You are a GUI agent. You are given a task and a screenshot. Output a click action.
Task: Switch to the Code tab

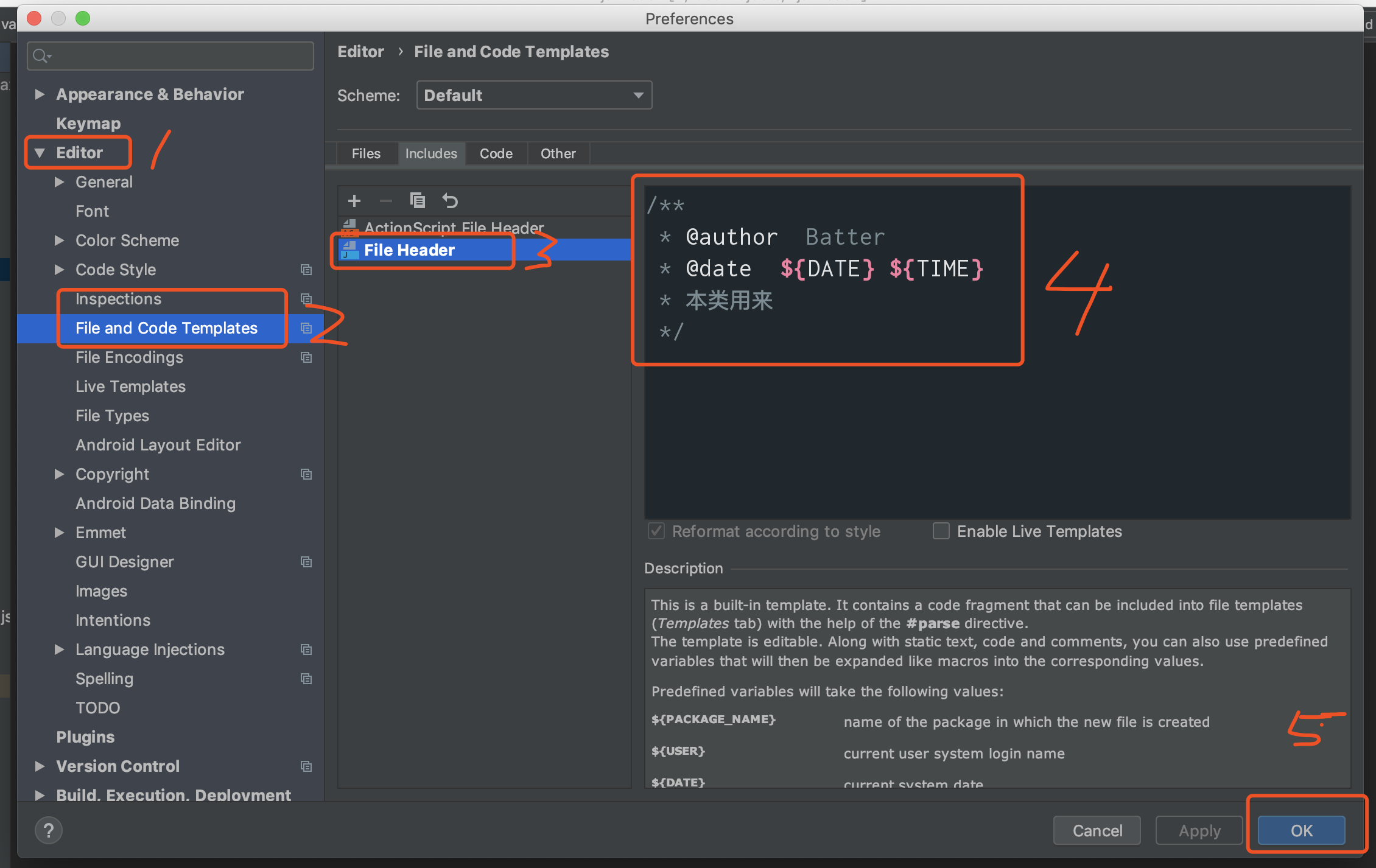496,153
